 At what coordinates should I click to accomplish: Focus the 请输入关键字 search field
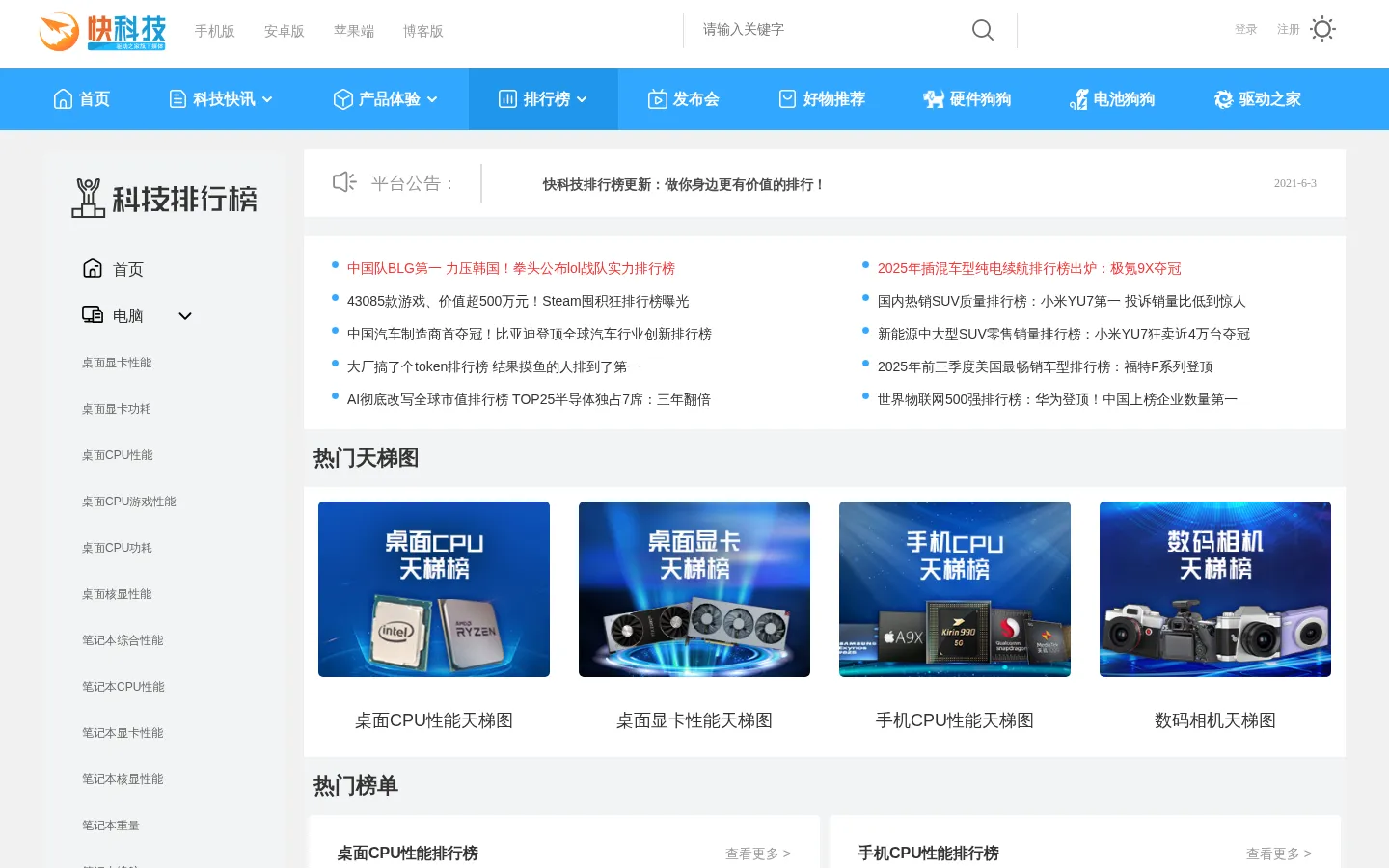(x=830, y=30)
